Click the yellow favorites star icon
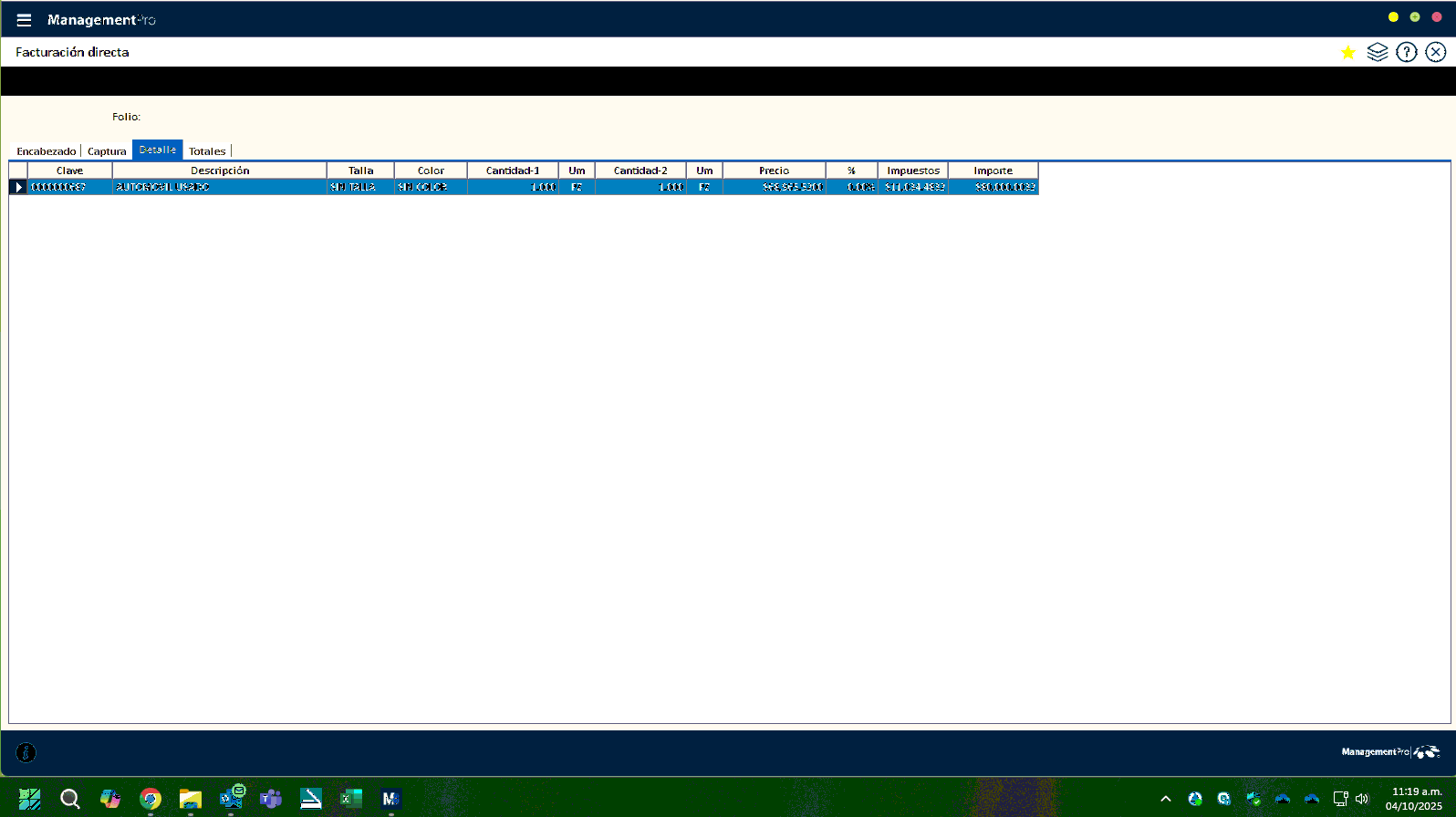Viewport: 1456px width, 817px height. (x=1347, y=53)
